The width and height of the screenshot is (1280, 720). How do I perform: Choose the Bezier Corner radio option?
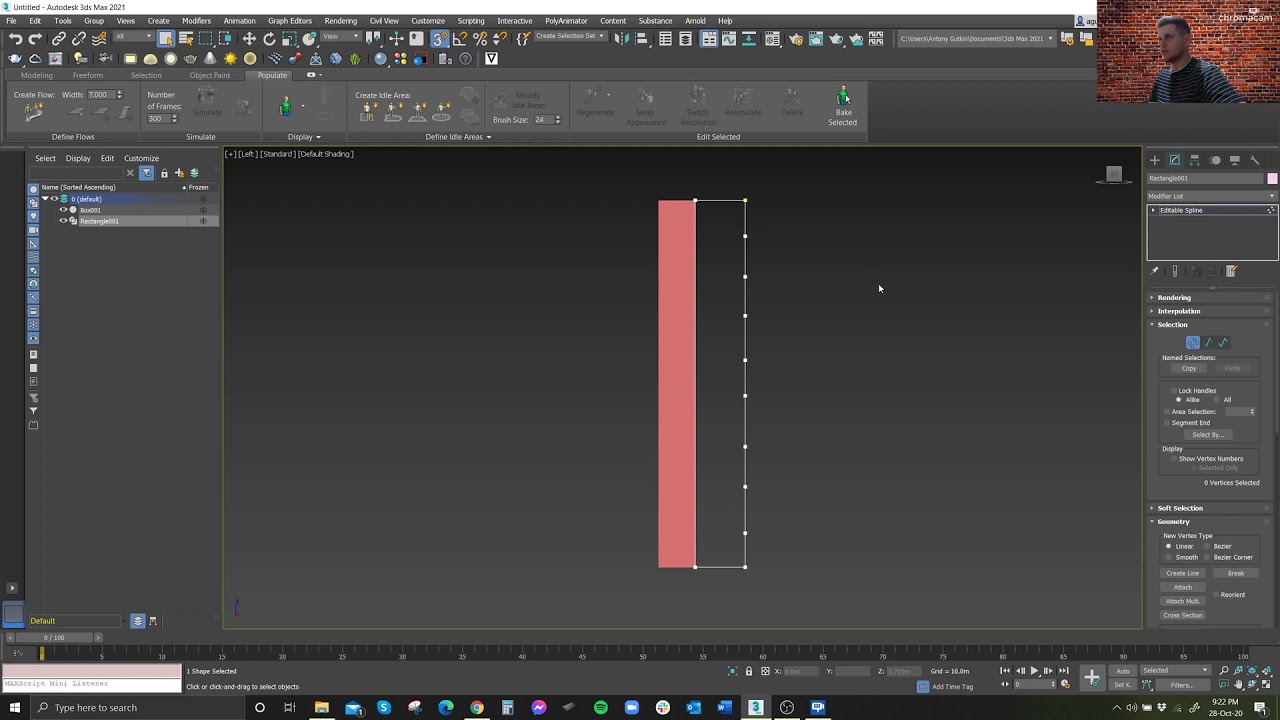1208,557
